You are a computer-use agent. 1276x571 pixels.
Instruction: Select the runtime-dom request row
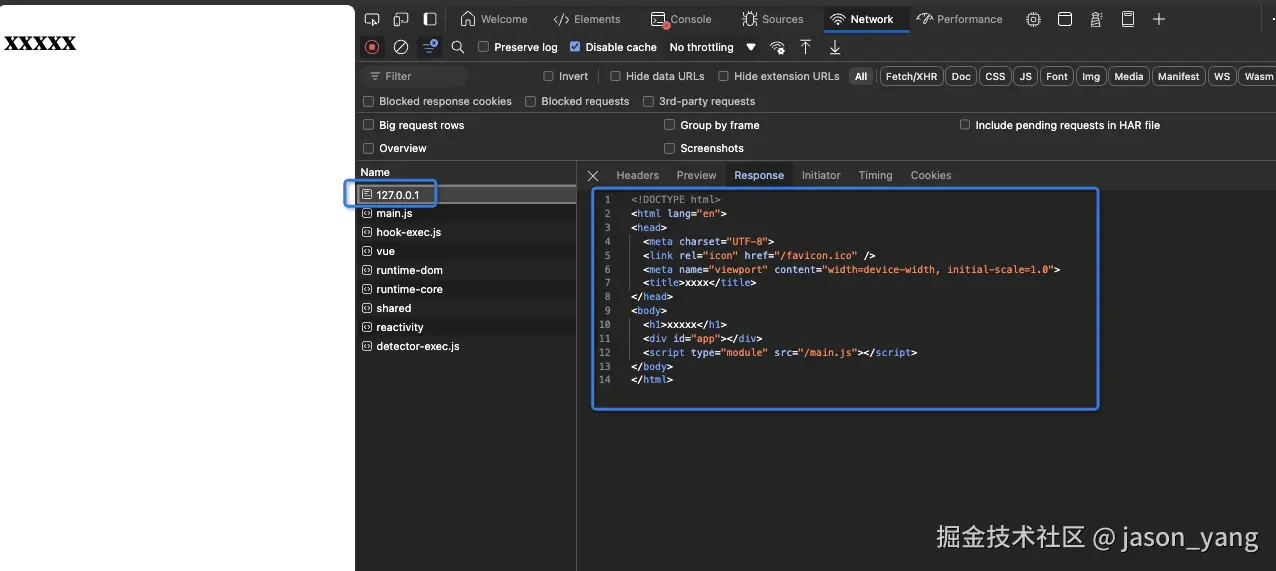pyautogui.click(x=467, y=270)
